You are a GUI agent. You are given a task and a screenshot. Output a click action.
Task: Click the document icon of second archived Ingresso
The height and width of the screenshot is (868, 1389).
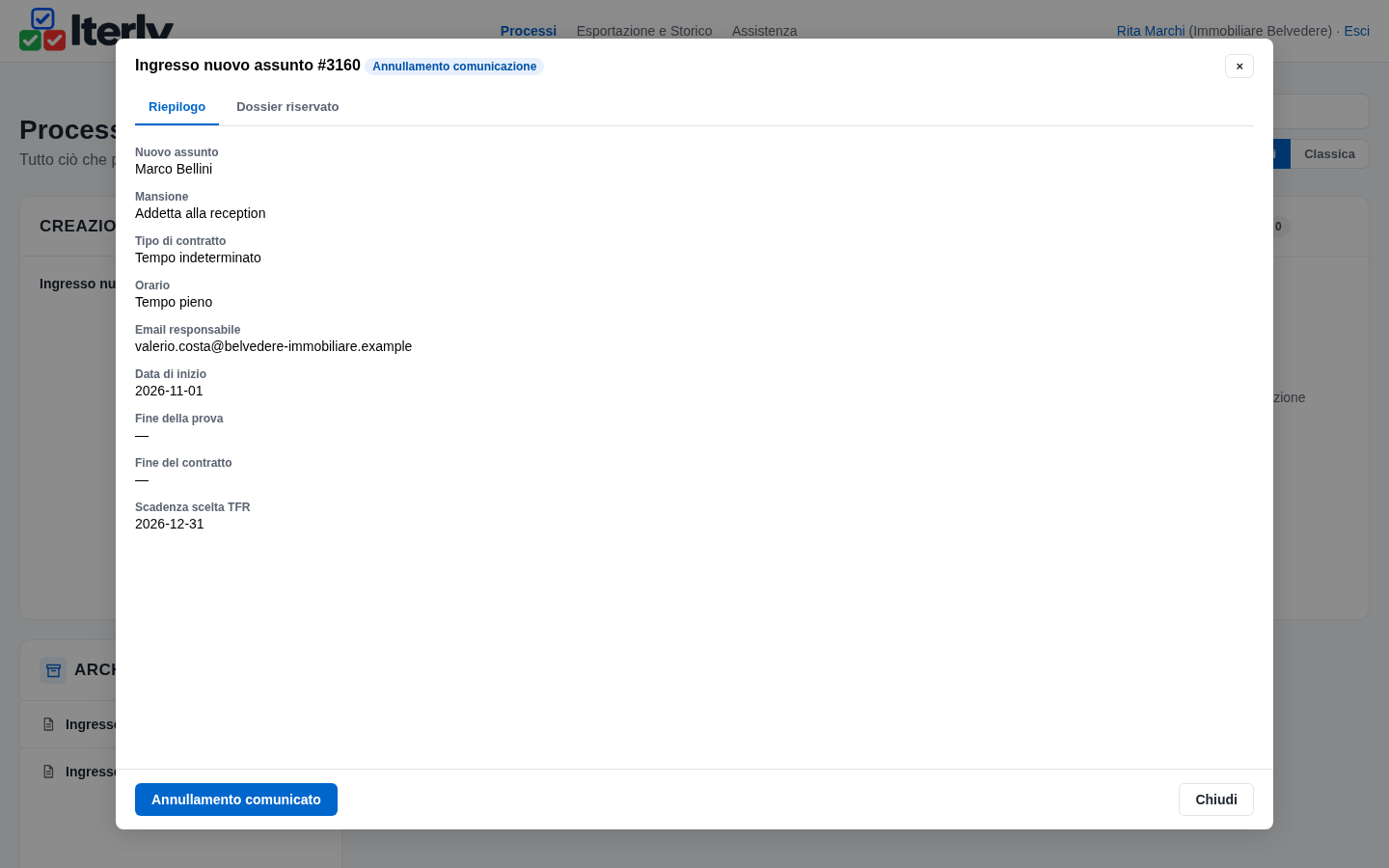click(x=48, y=772)
